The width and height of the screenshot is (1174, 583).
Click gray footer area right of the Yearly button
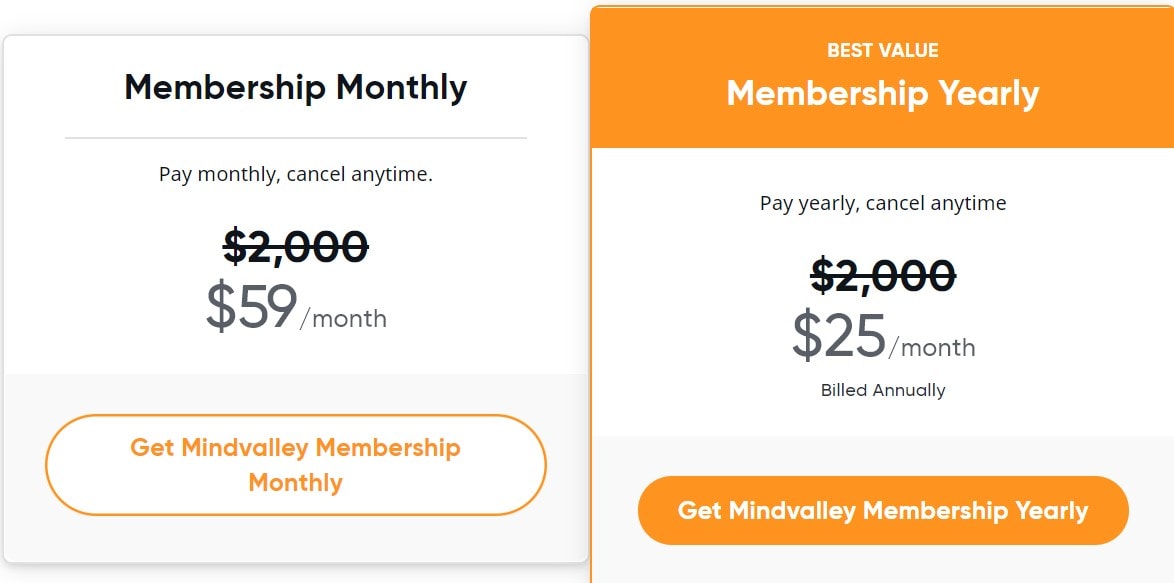(x=1150, y=511)
